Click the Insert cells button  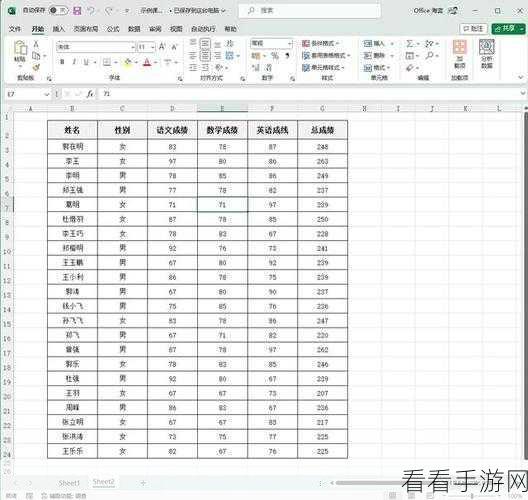click(378, 43)
